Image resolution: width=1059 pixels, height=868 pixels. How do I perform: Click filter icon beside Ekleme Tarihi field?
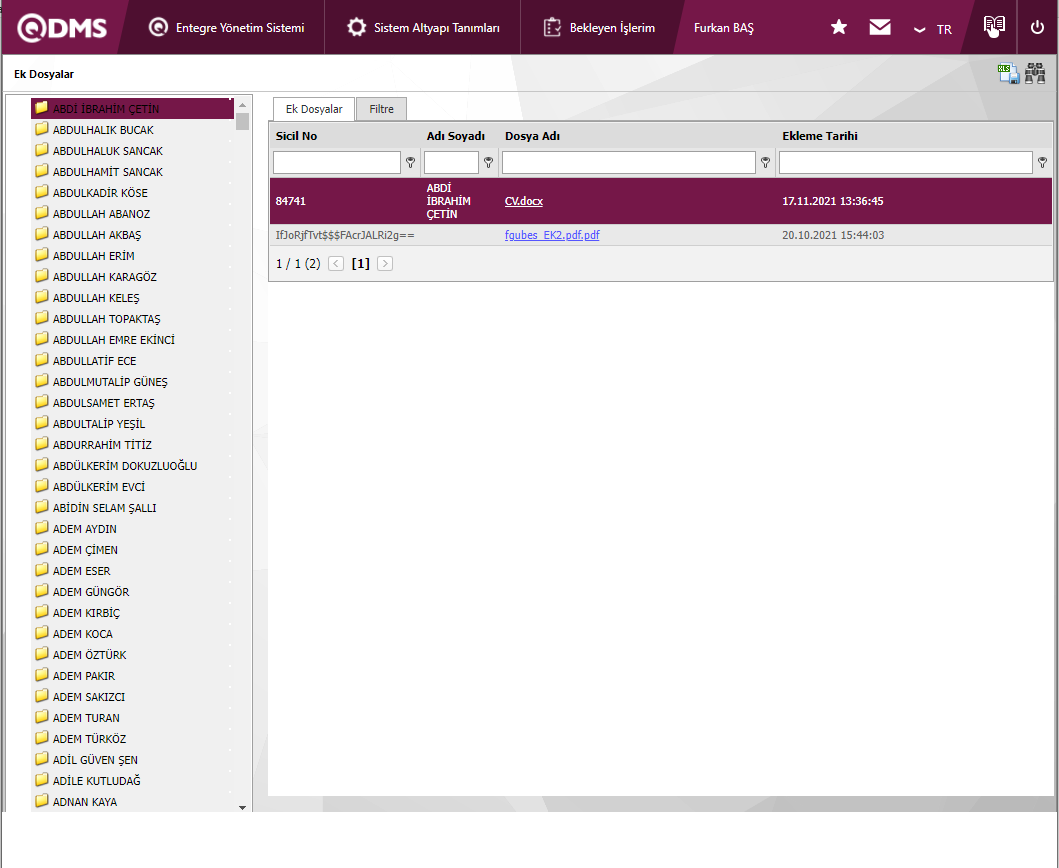[x=1042, y=162]
